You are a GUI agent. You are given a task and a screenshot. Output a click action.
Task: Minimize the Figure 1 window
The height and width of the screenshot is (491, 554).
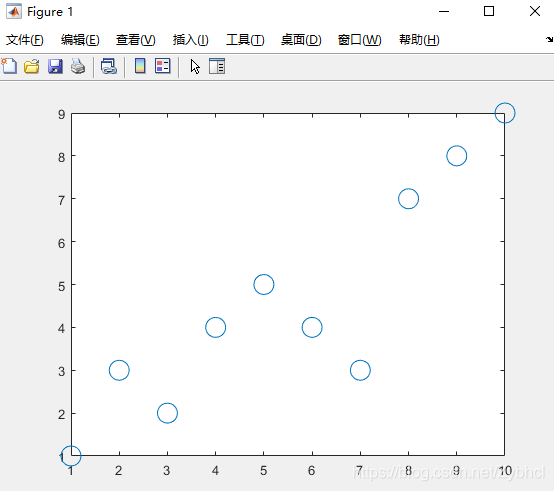pos(444,12)
